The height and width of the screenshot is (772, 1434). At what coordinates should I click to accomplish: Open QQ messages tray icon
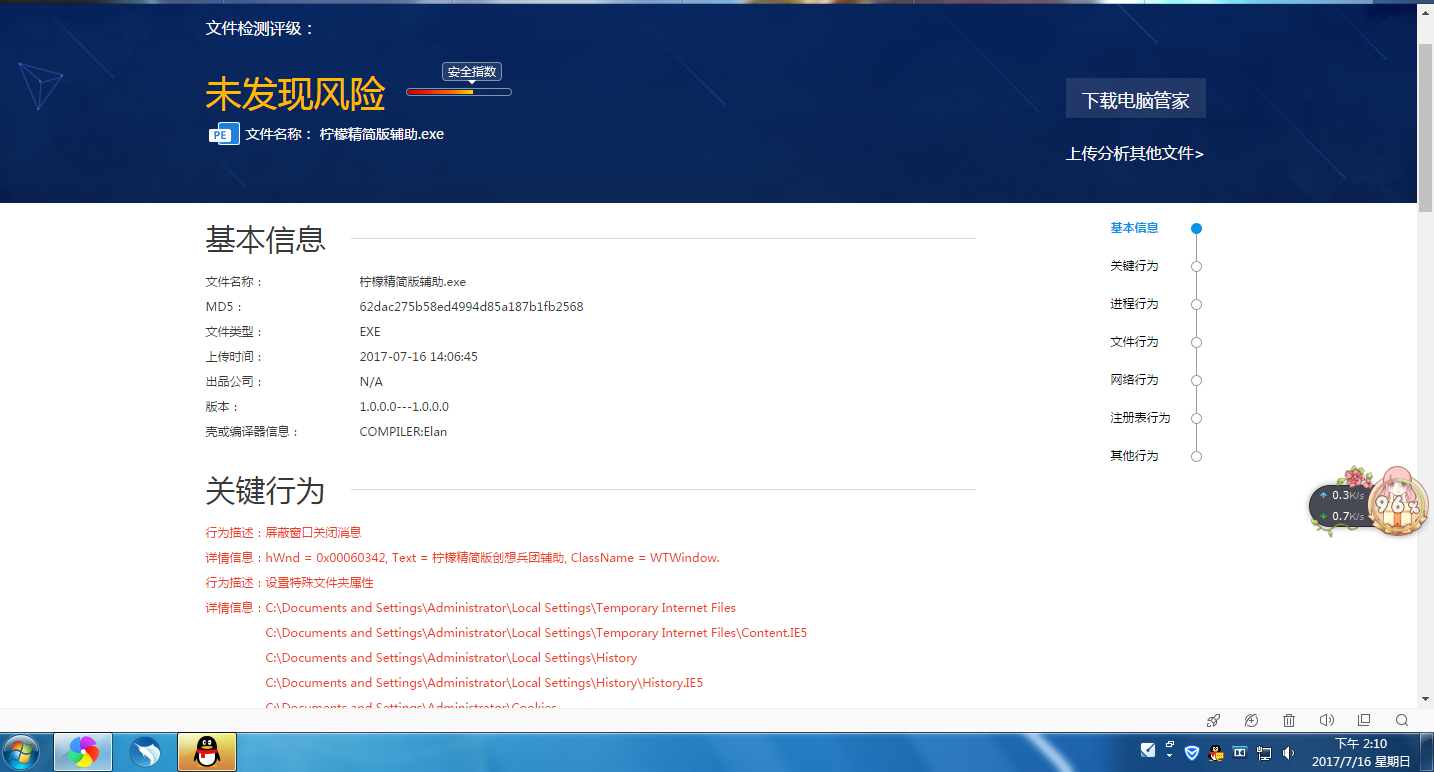(1216, 752)
